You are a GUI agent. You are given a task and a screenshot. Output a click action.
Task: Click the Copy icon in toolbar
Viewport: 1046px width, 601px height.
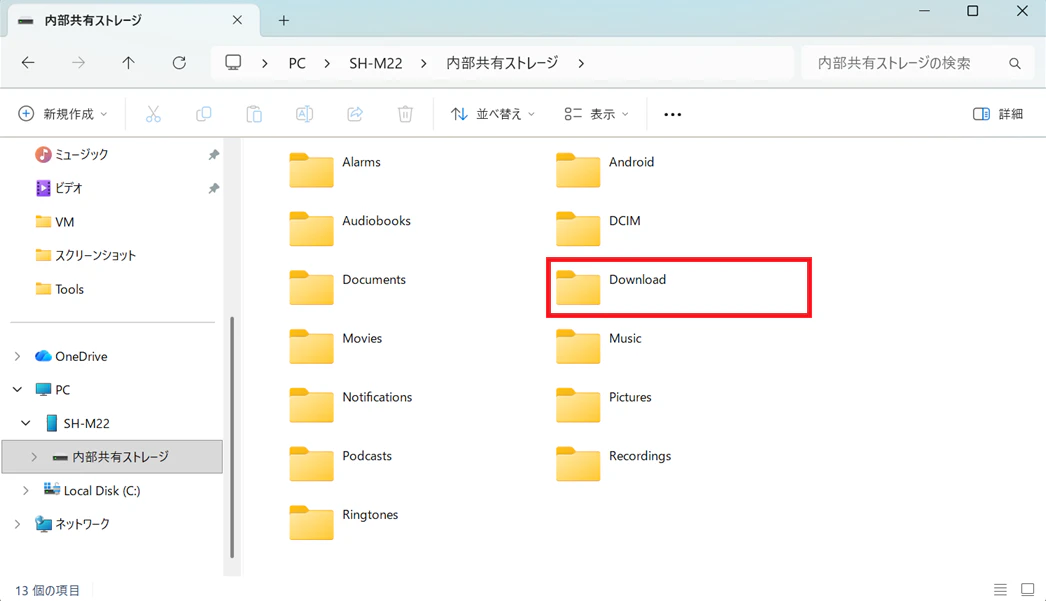pos(203,114)
